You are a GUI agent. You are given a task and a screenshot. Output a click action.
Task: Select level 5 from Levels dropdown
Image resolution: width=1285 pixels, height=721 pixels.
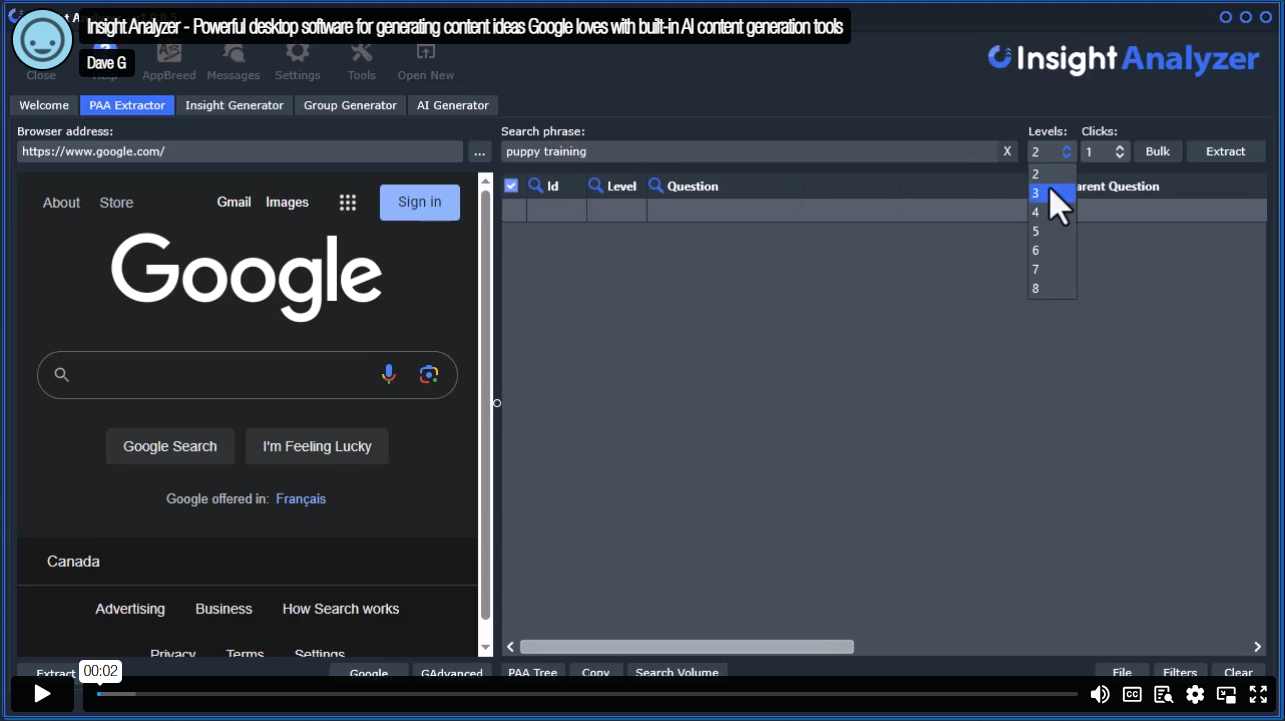pos(1036,231)
